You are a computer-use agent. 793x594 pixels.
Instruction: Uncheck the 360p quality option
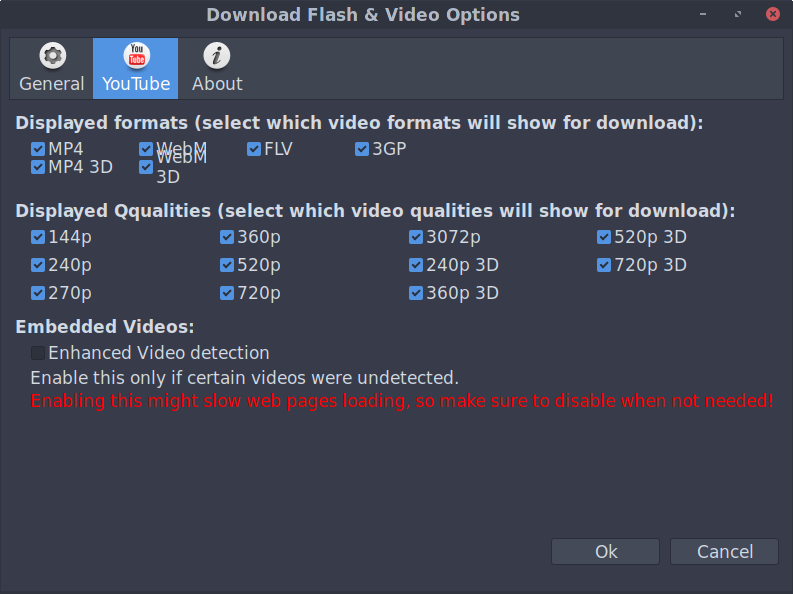click(227, 237)
